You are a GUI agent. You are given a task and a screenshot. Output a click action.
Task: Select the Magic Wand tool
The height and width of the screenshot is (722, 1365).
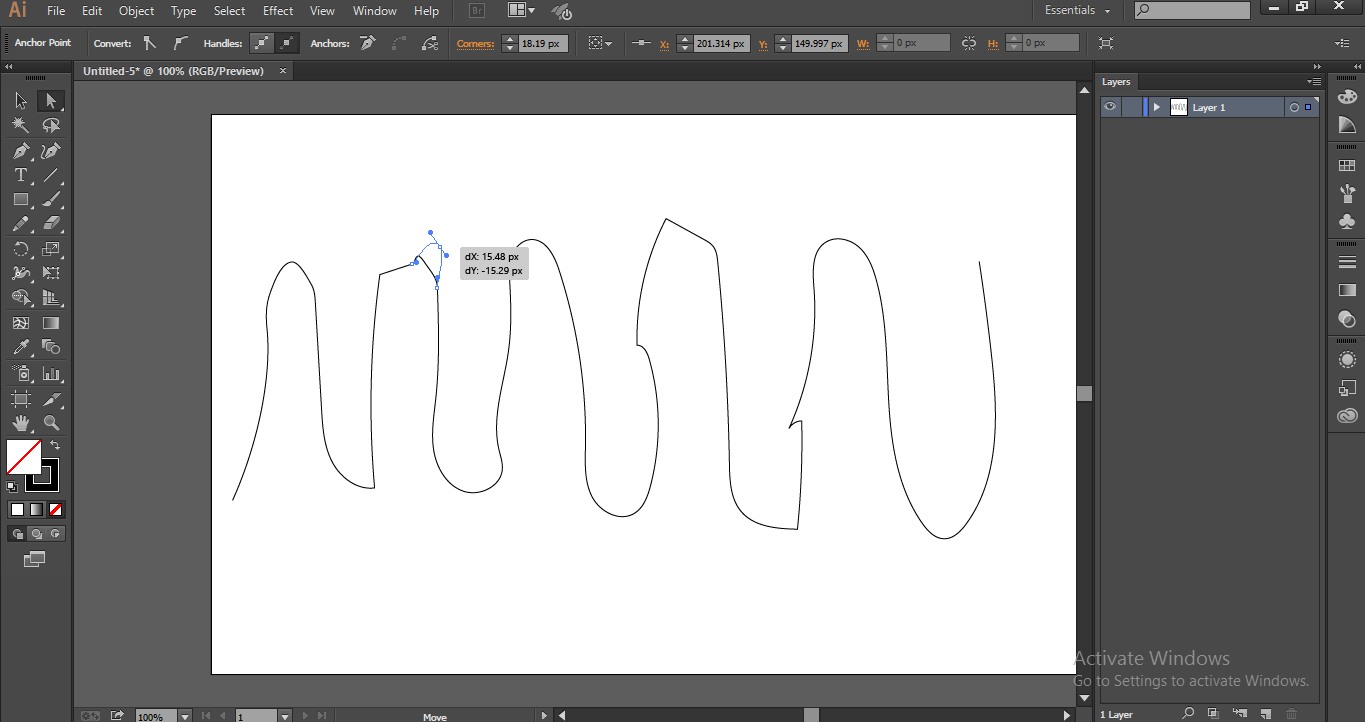click(20, 125)
